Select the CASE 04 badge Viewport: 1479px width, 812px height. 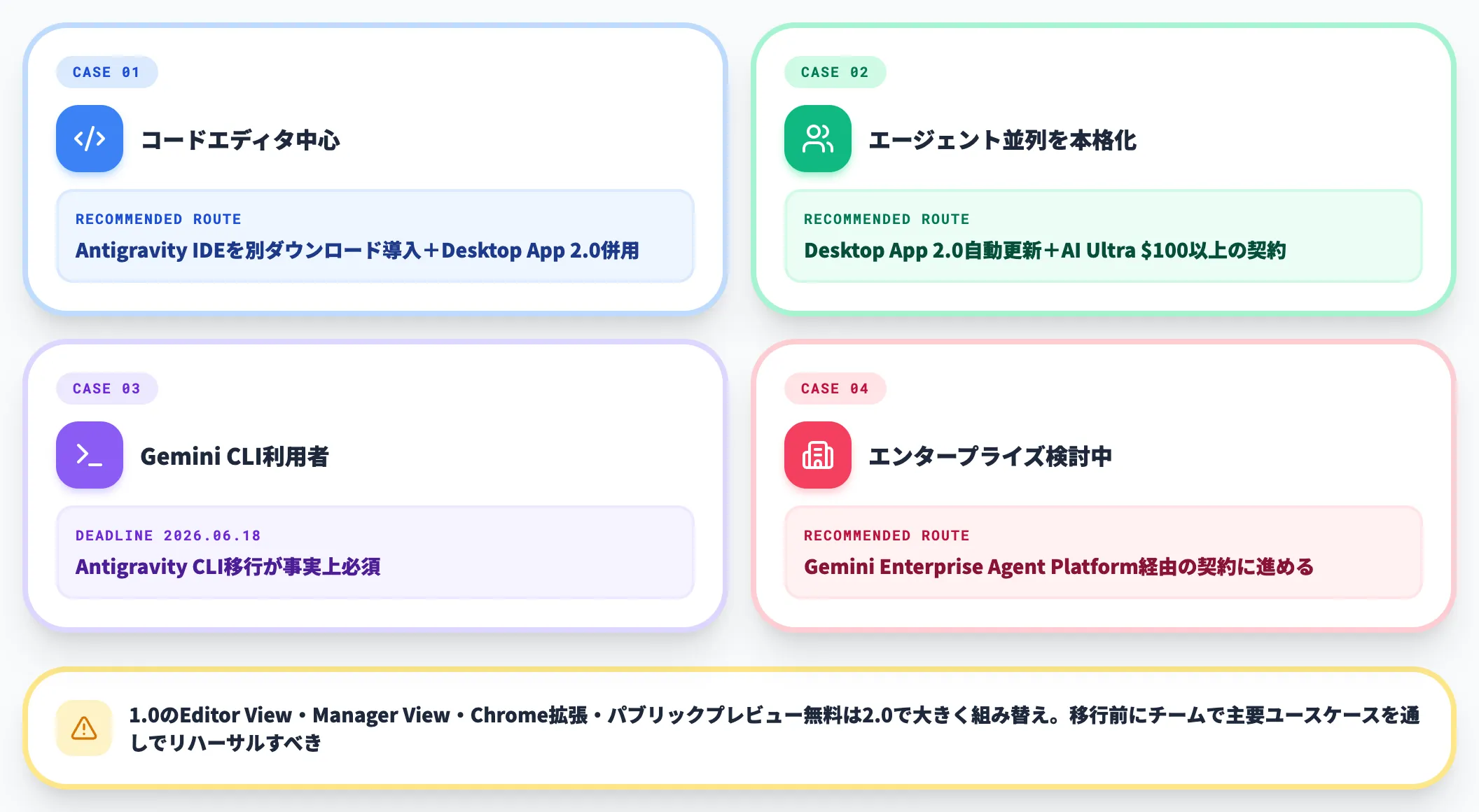(835, 388)
